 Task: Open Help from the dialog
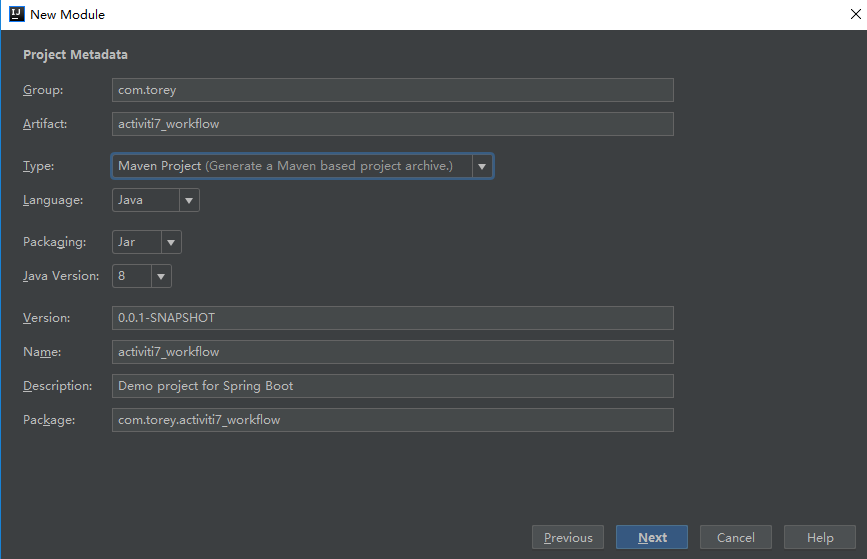pyautogui.click(x=819, y=537)
